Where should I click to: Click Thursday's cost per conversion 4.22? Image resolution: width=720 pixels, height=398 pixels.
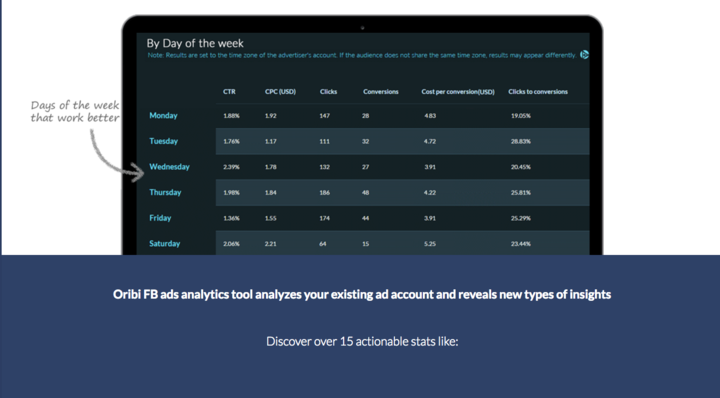click(430, 193)
